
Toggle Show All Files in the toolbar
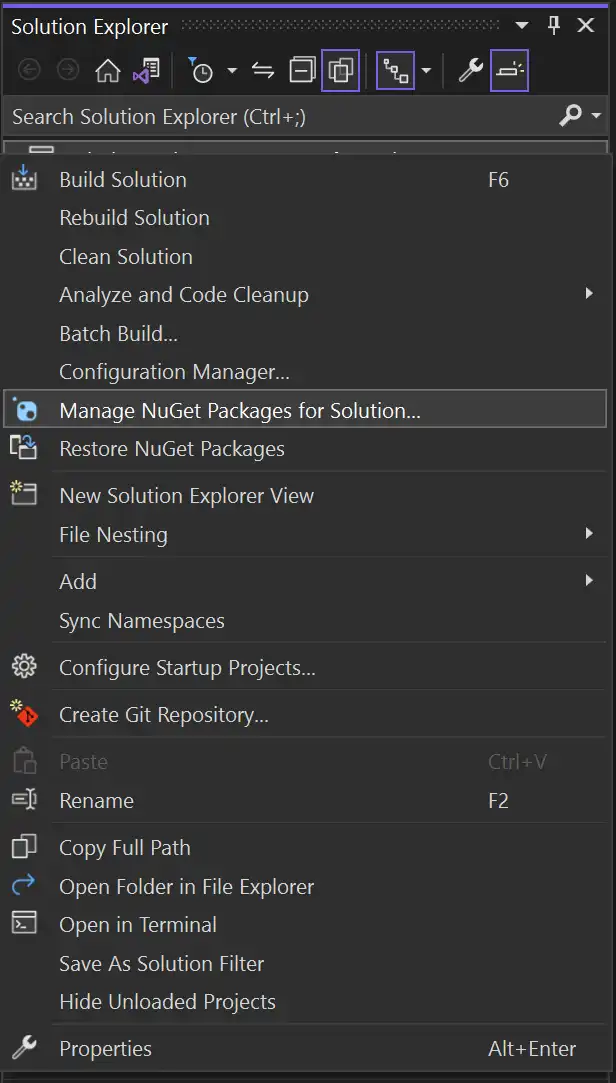point(340,70)
